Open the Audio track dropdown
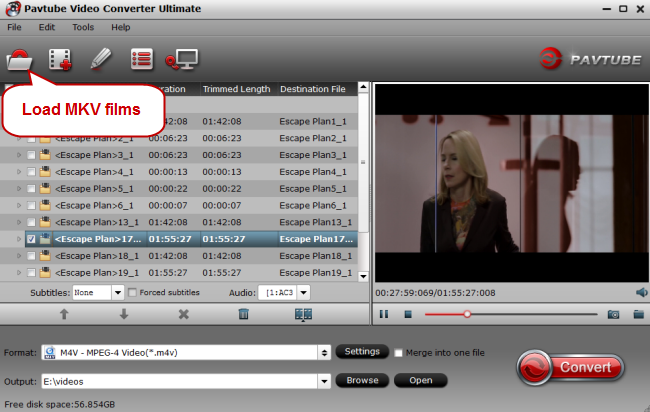 coord(303,293)
